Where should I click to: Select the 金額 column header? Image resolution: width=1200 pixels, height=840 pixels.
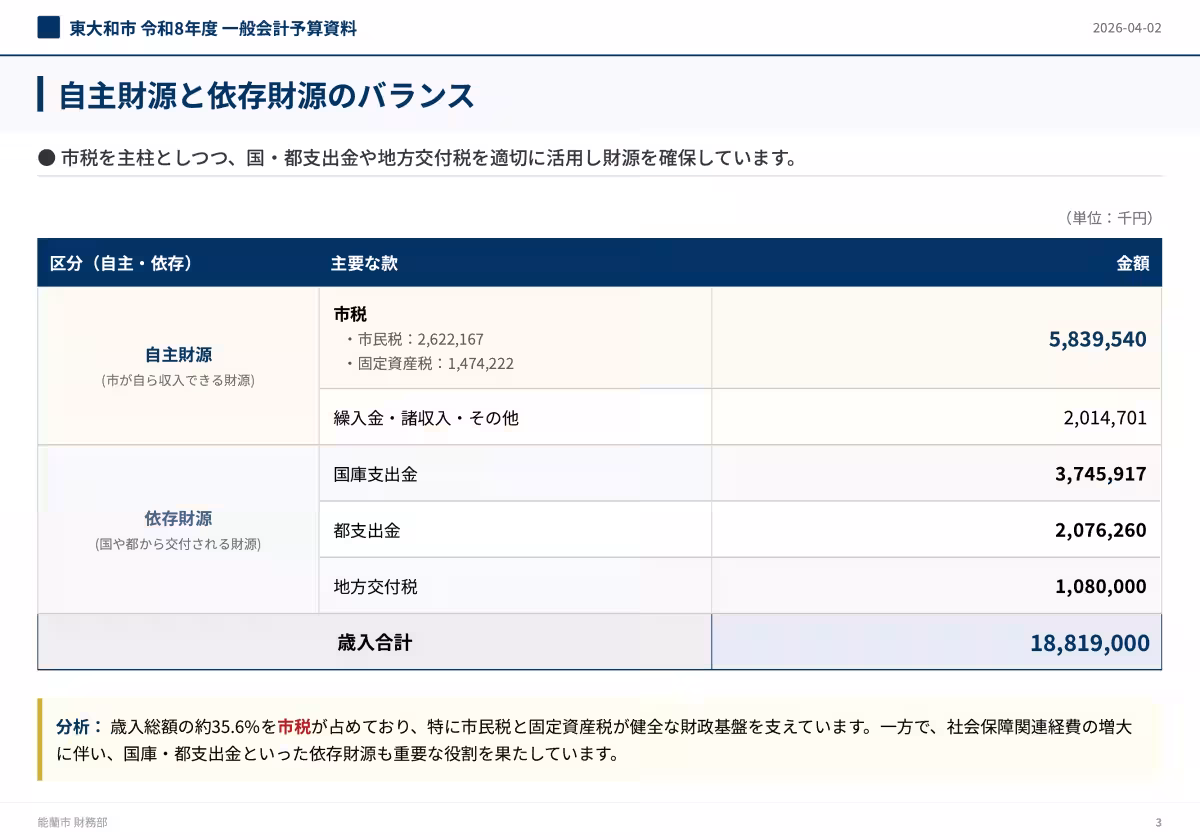[1134, 264]
